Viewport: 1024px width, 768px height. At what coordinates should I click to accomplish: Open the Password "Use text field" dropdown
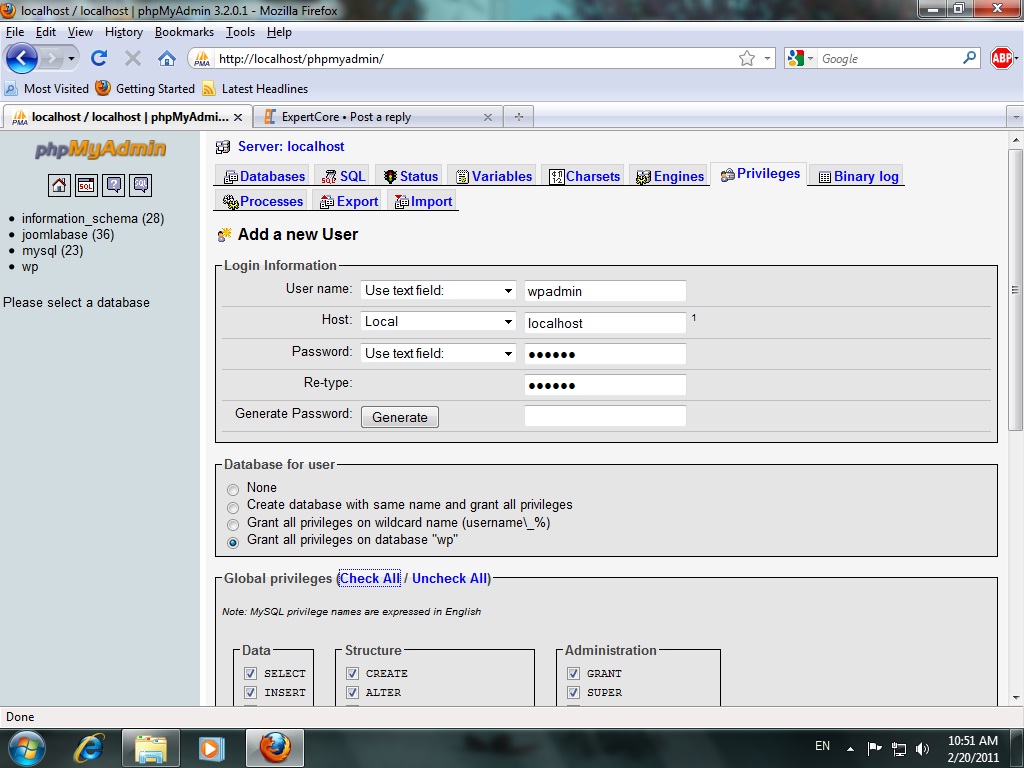438,354
